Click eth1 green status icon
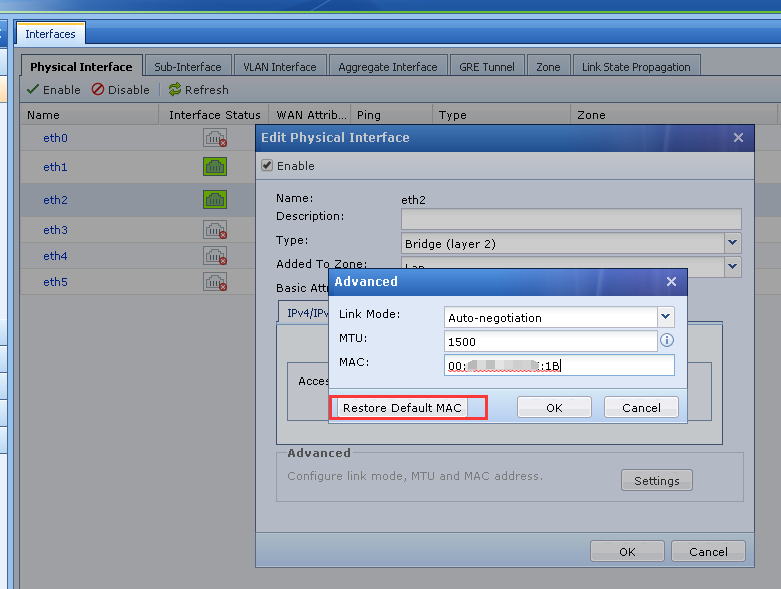The width and height of the screenshot is (781, 589). [x=215, y=166]
